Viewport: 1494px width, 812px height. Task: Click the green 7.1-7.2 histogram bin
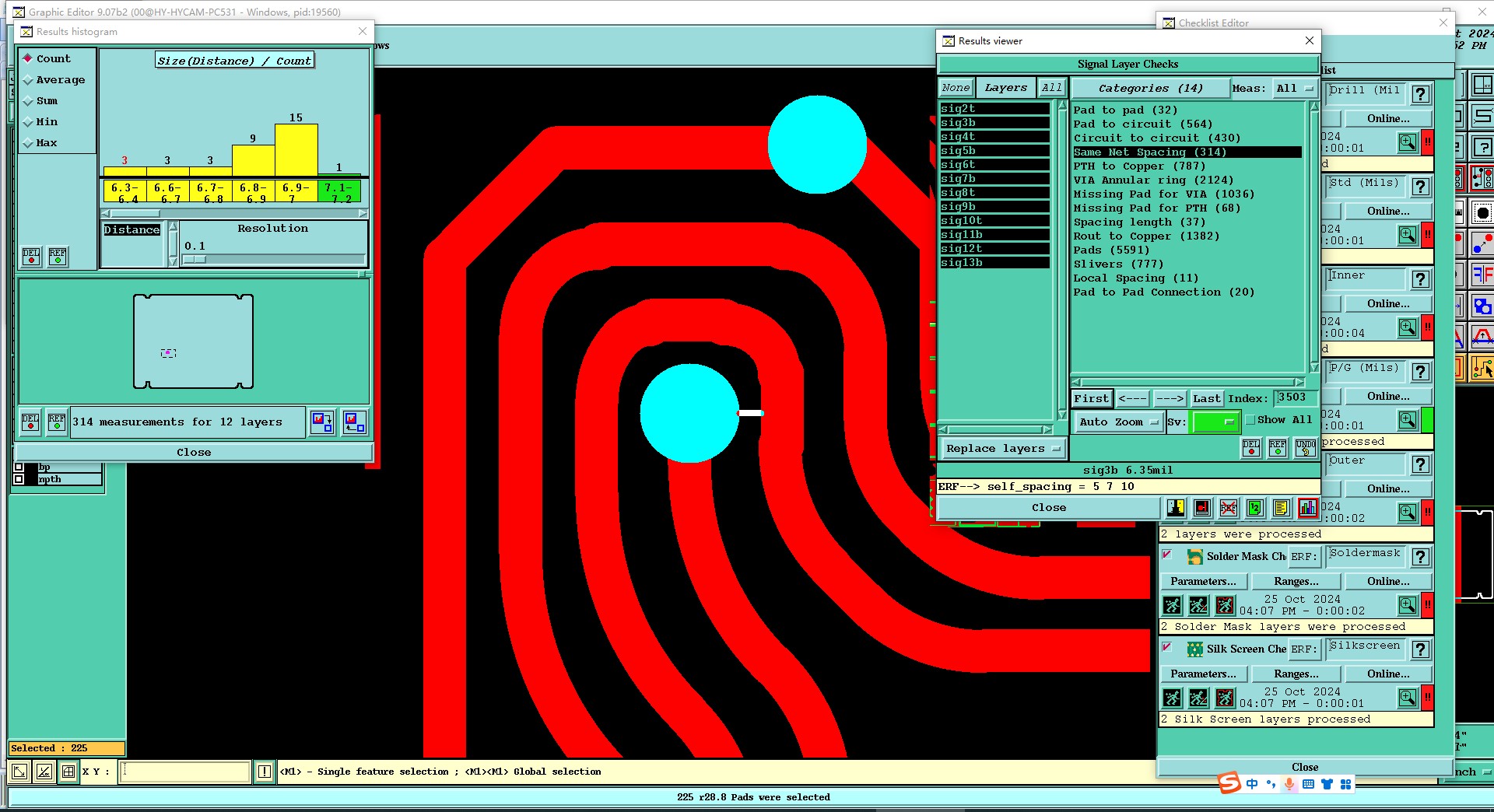click(338, 191)
